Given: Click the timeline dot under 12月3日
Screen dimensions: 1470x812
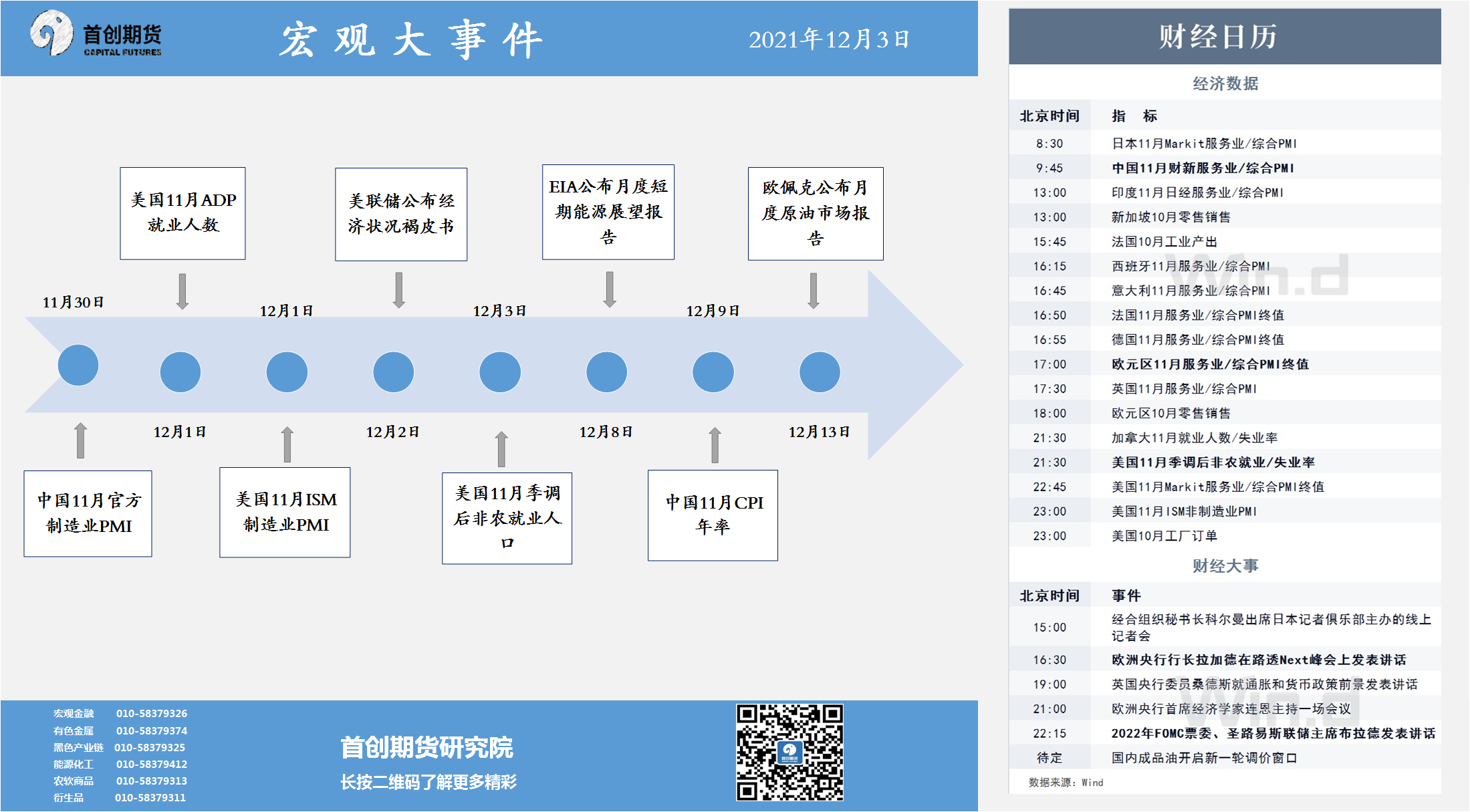Looking at the screenshot, I should pyautogui.click(x=500, y=372).
